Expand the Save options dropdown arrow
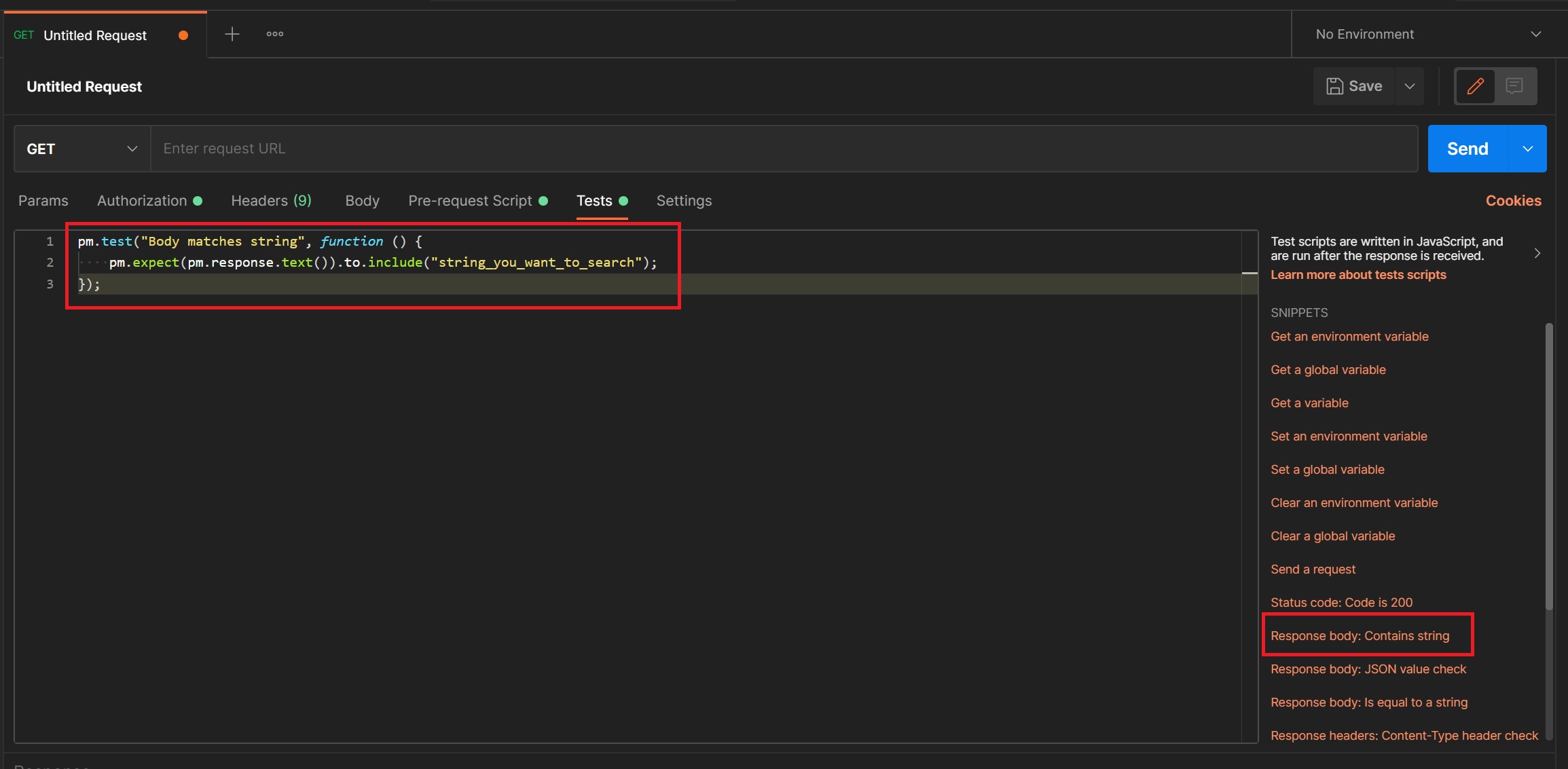 point(1410,86)
